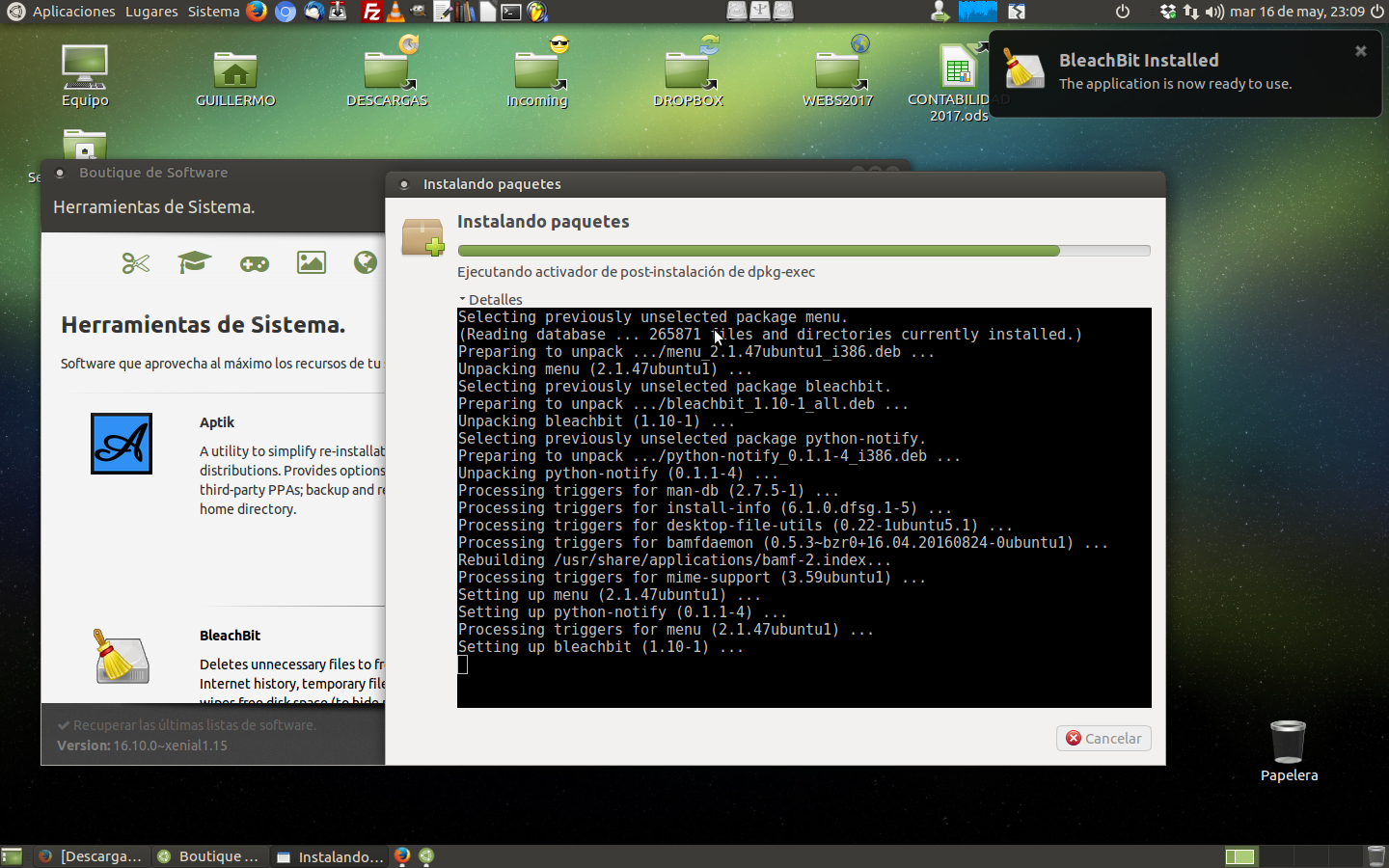The width and height of the screenshot is (1389, 868).
Task: Open the USB drive mount icon
Action: (760, 11)
